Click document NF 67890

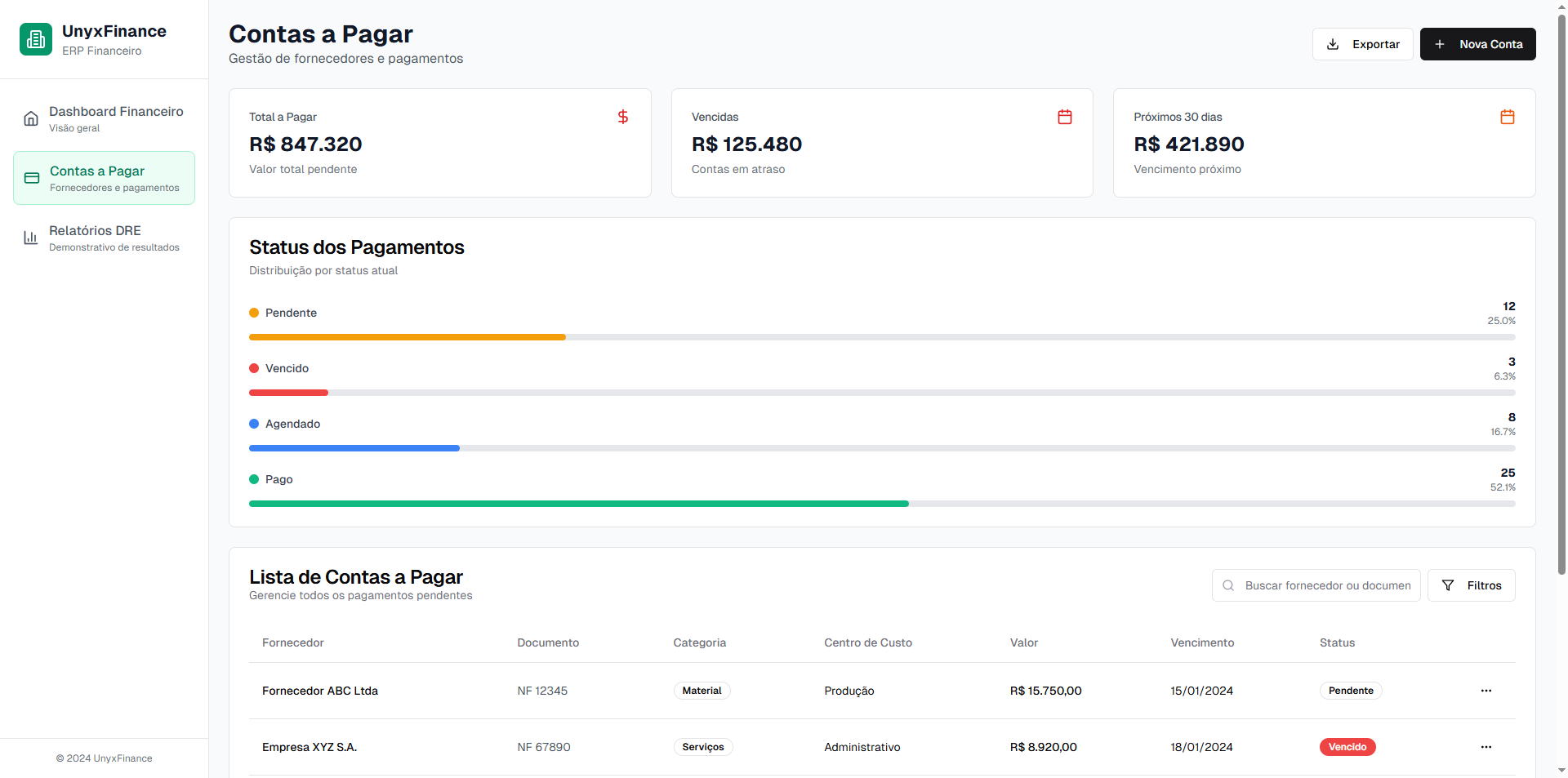pyautogui.click(x=544, y=747)
